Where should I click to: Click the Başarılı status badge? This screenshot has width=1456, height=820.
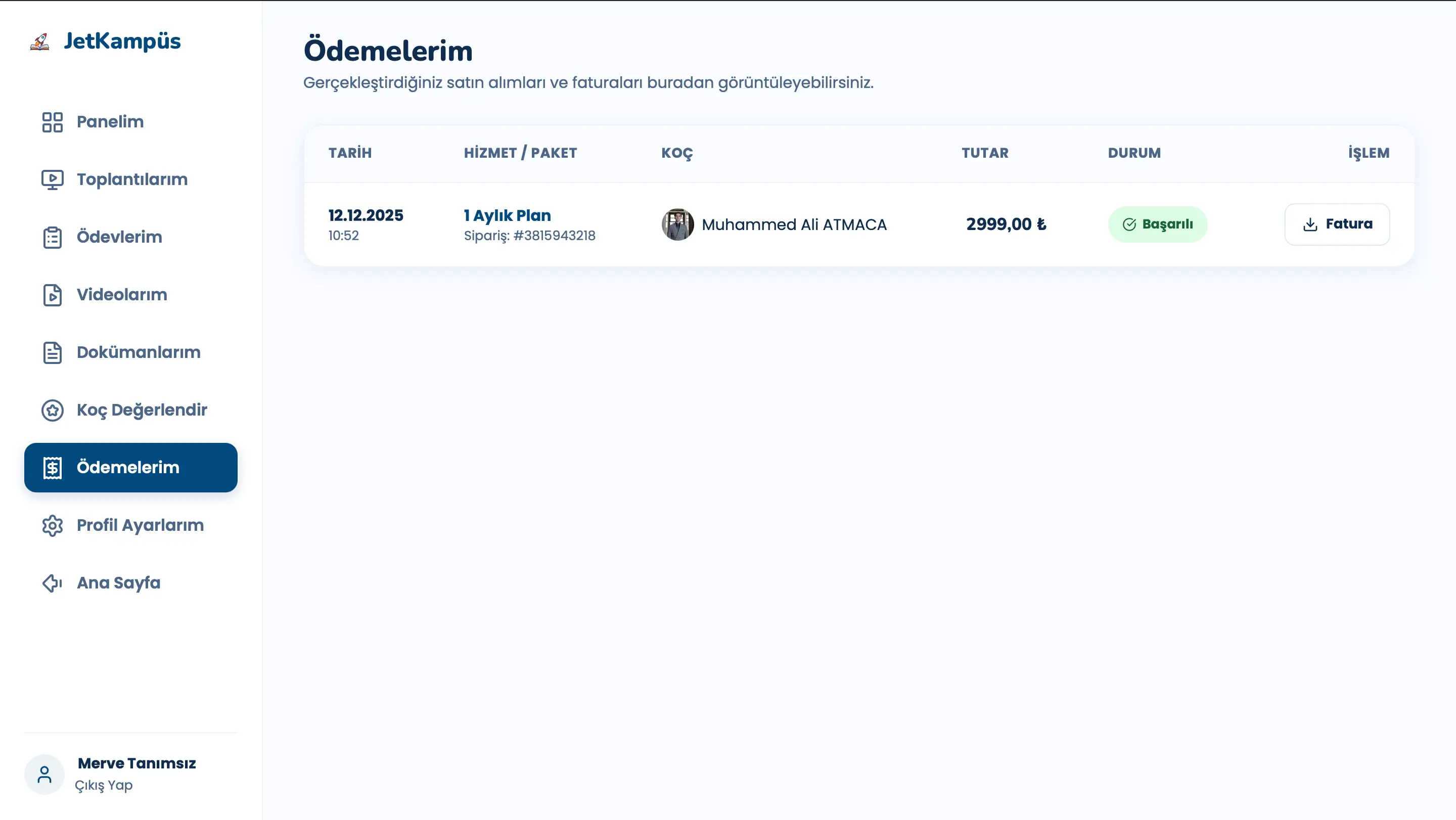click(x=1157, y=224)
